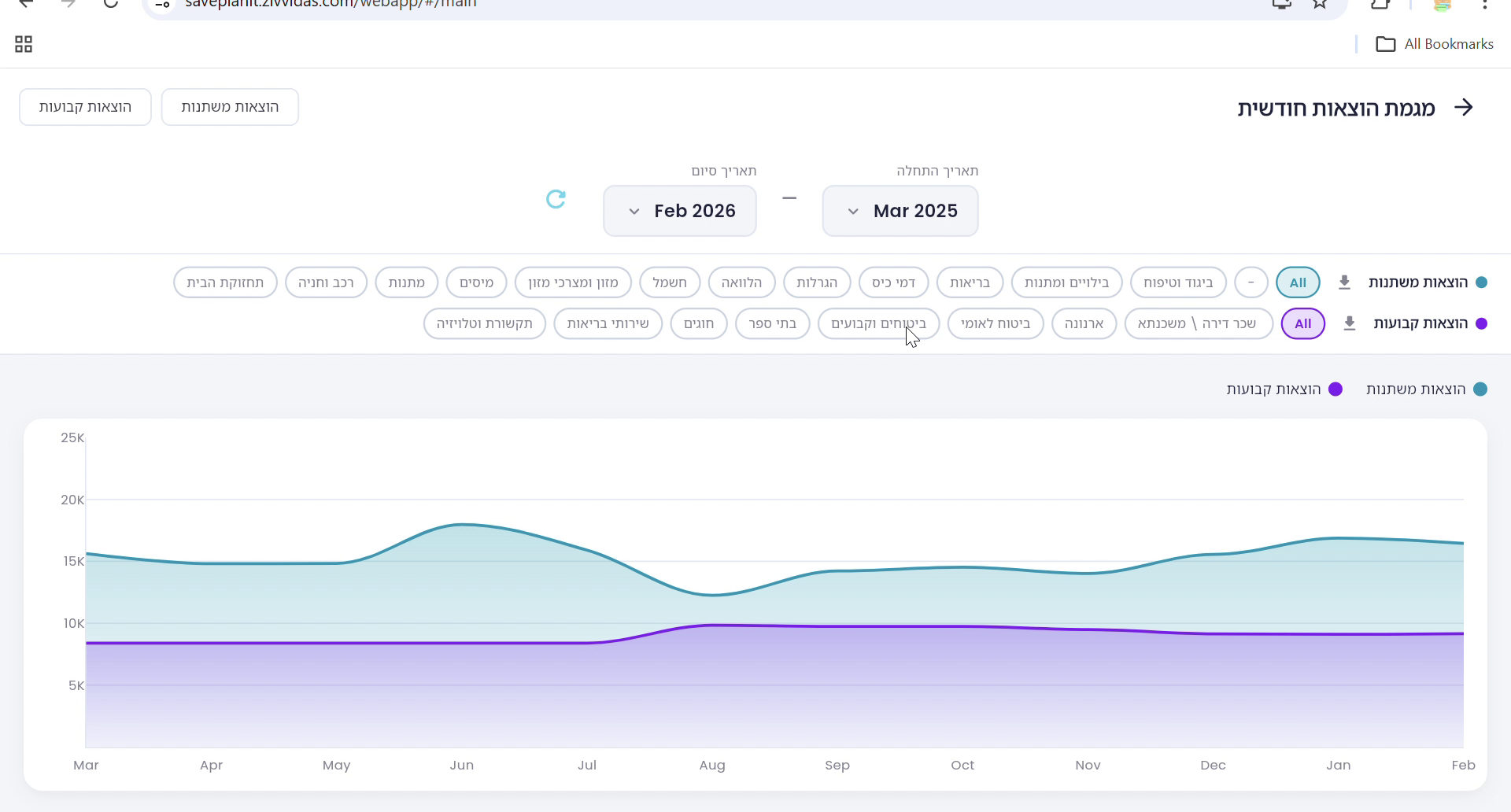Open the All Bookmarks folder
The image size is (1511, 812).
[1435, 44]
